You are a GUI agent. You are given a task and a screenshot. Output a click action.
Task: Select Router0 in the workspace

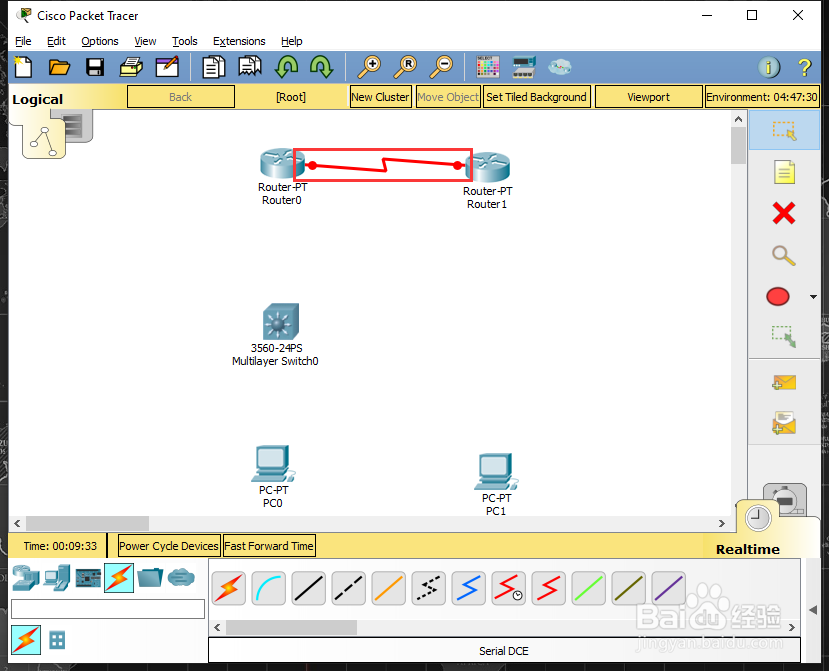(282, 163)
